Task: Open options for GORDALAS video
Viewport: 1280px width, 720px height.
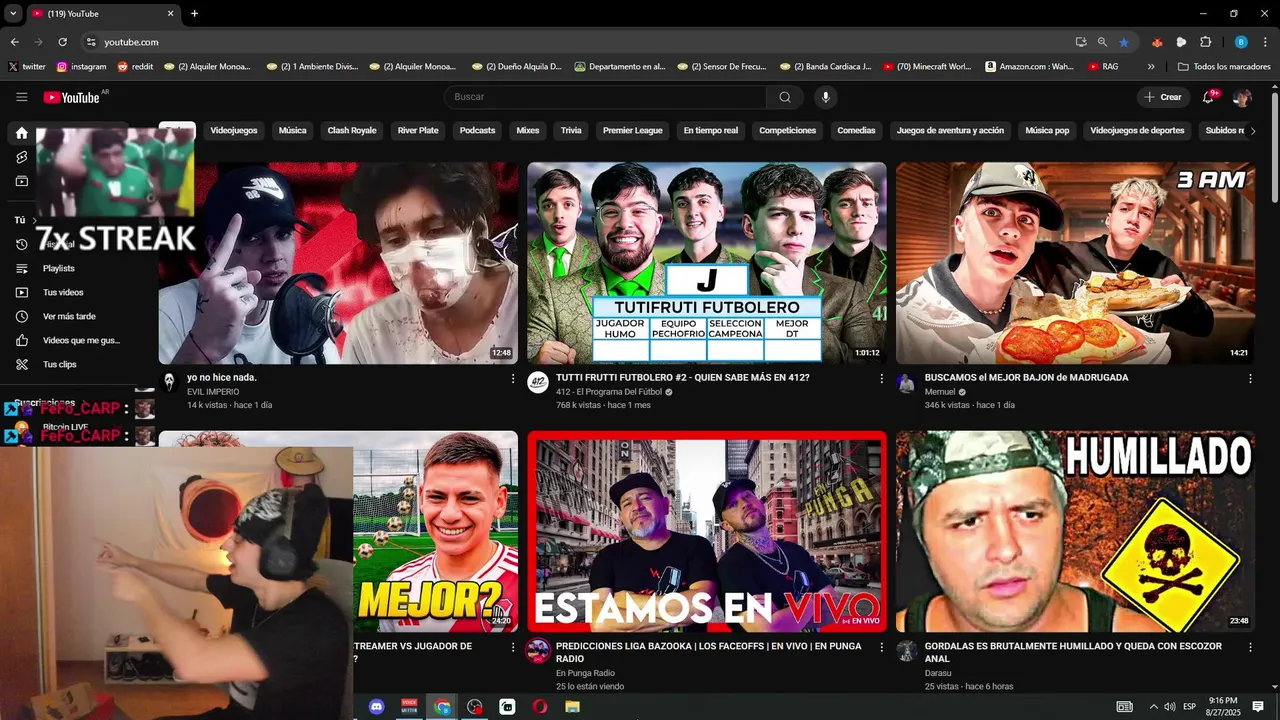Action: tap(1250, 648)
